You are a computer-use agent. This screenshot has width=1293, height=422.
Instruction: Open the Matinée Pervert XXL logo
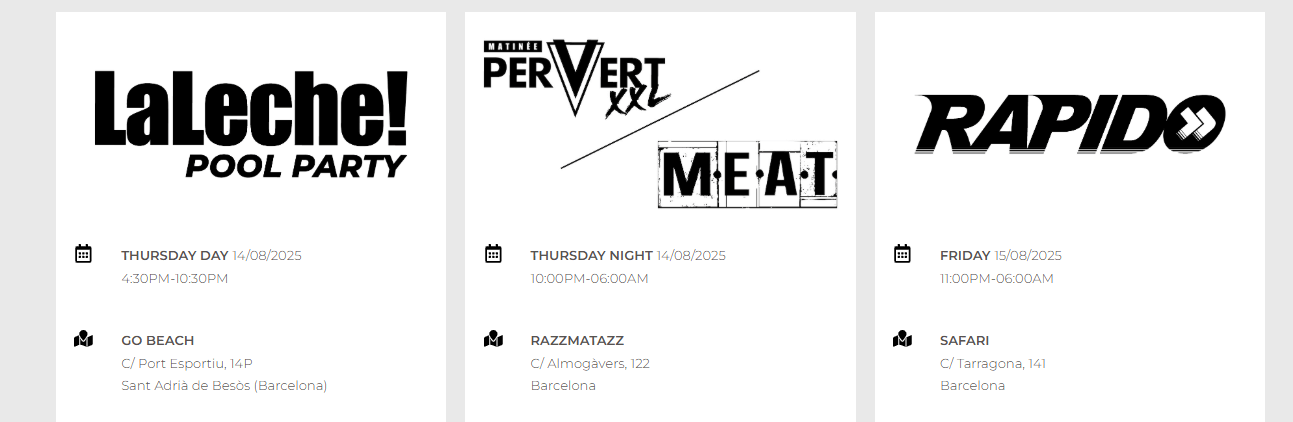pos(574,78)
